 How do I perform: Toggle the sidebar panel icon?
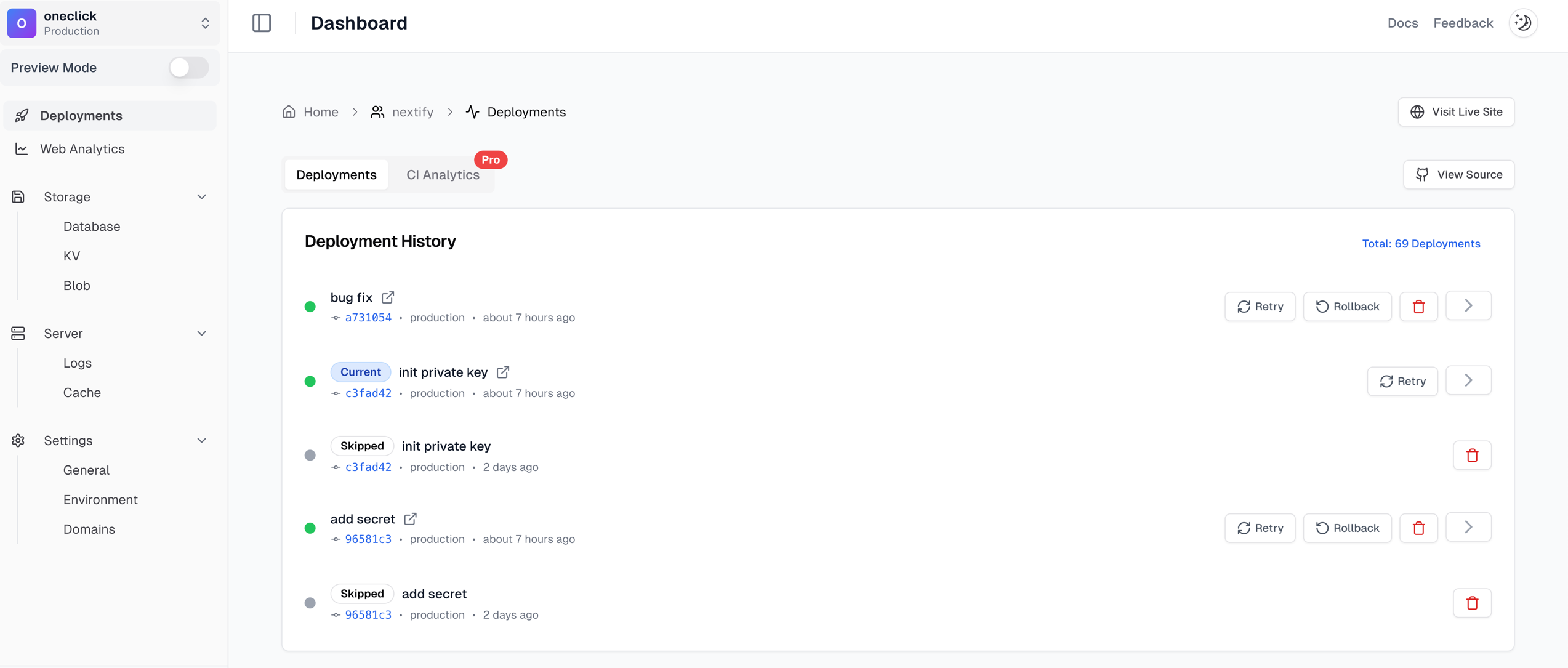(x=262, y=23)
